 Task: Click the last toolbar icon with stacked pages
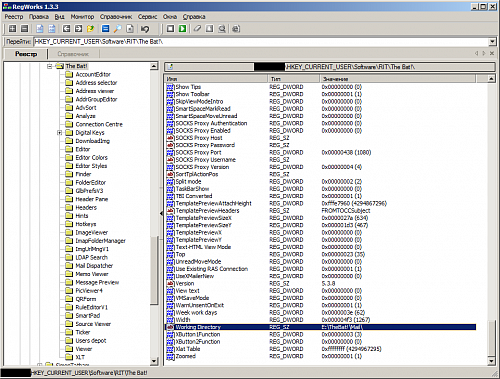point(236,29)
